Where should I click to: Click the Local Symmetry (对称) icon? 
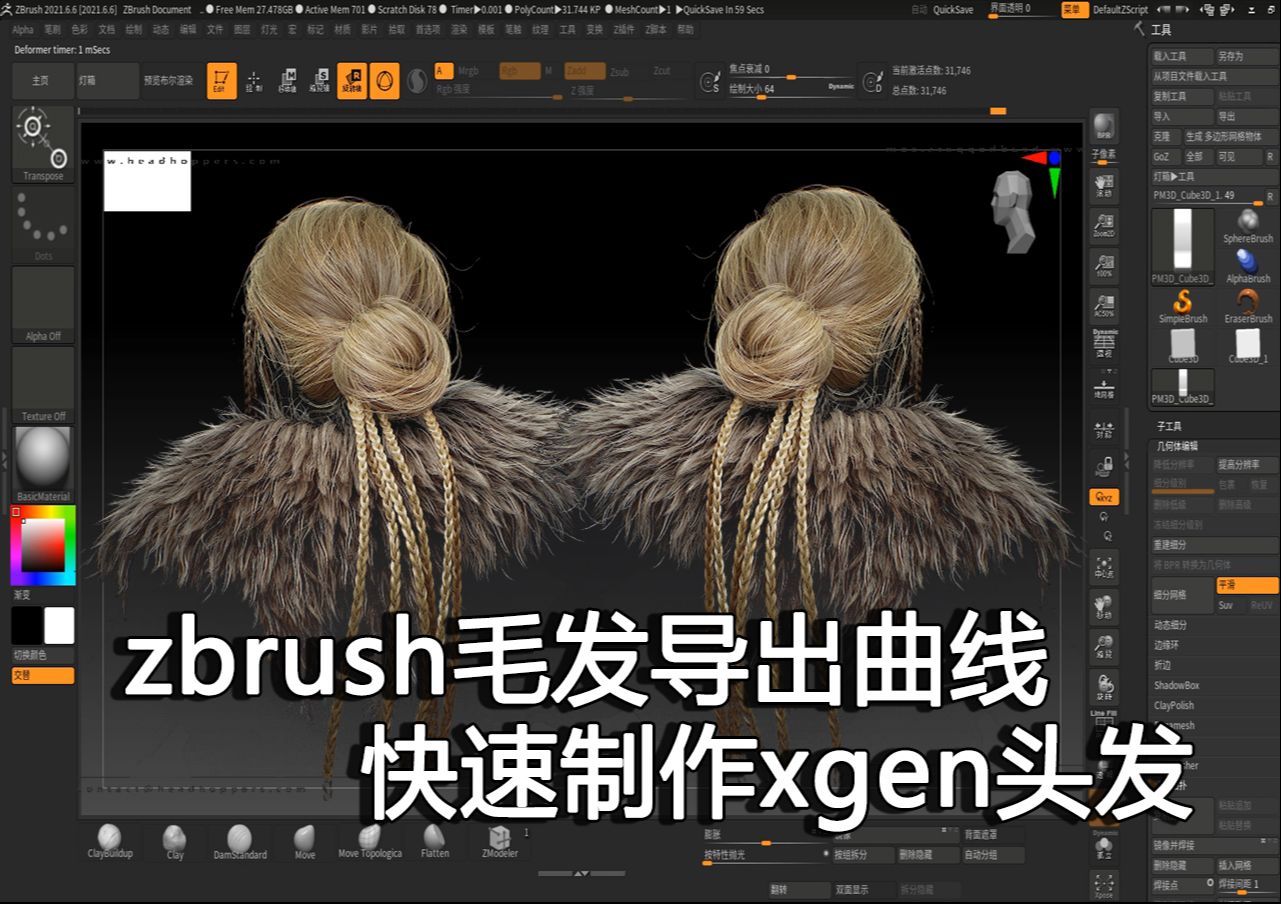1104,428
